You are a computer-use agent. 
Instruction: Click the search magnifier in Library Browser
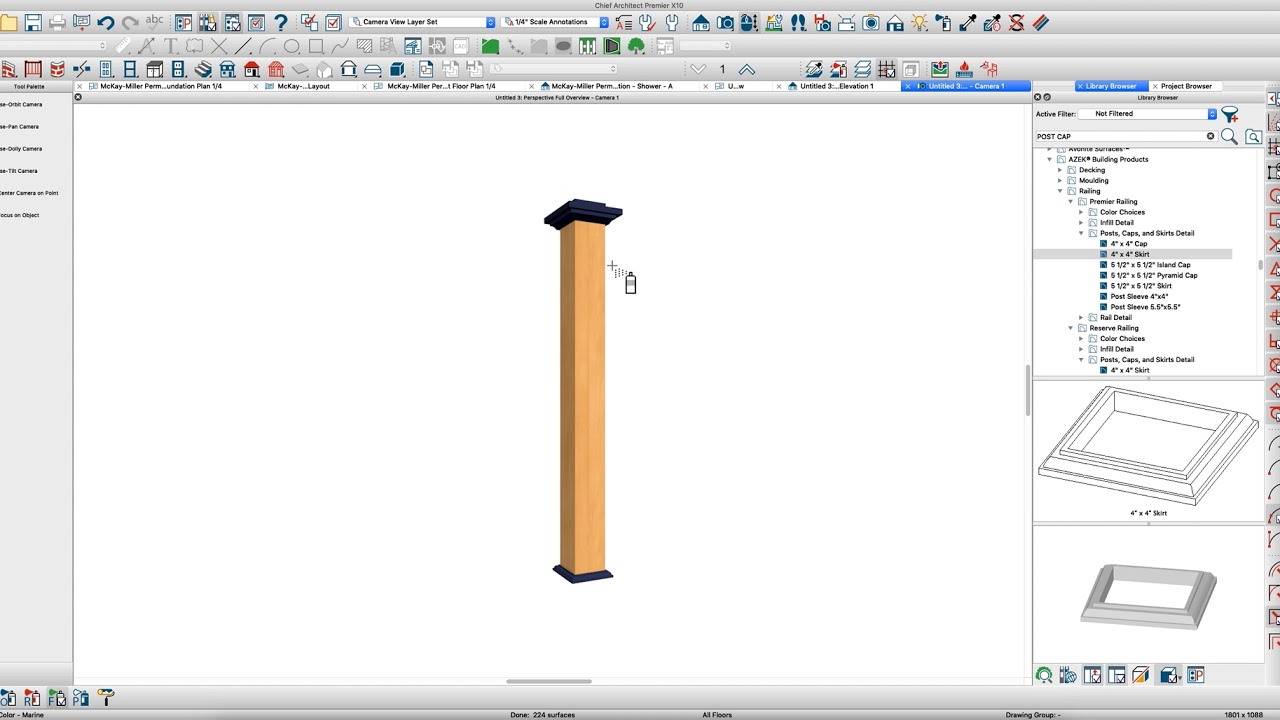pyautogui.click(x=1229, y=136)
